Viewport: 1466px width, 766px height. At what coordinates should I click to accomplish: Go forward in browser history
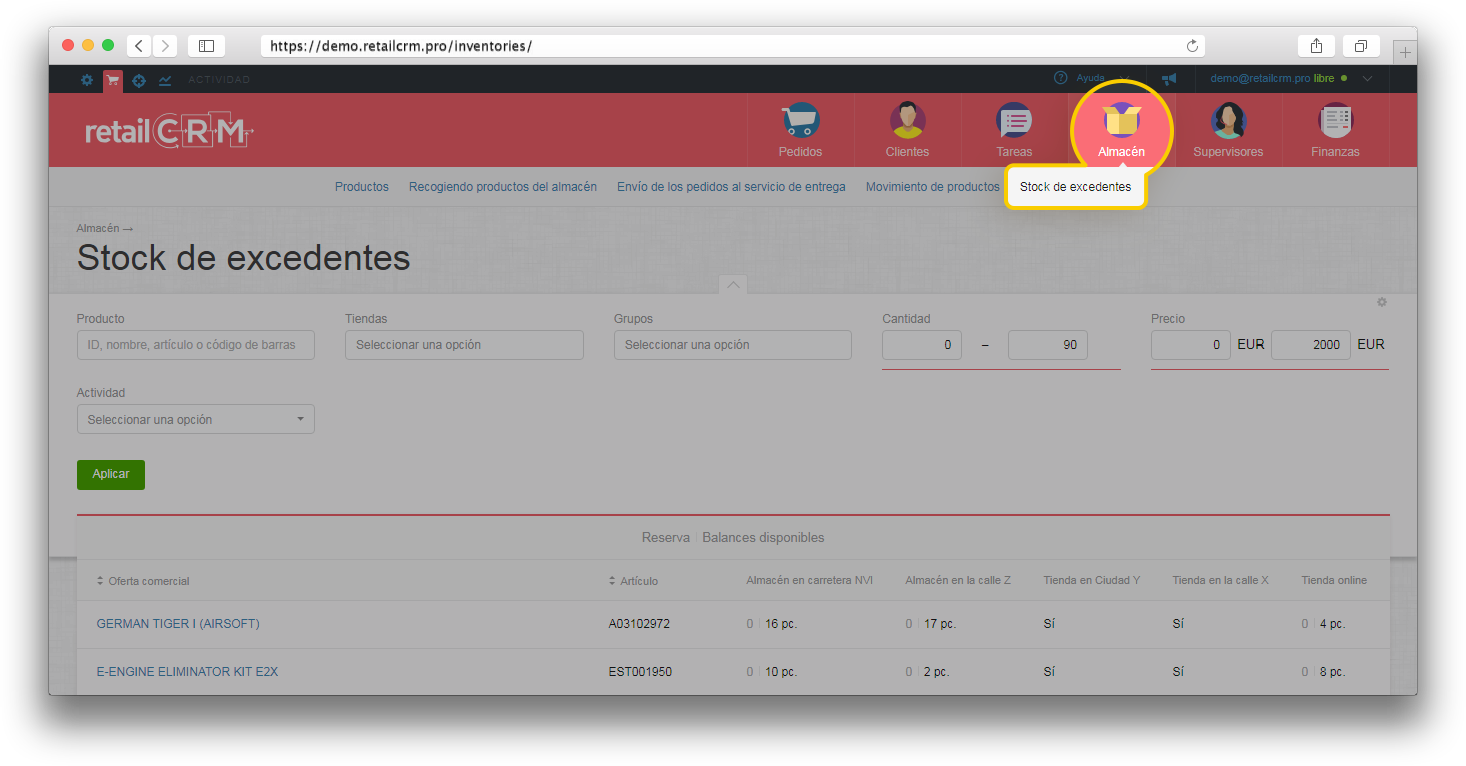pos(165,46)
